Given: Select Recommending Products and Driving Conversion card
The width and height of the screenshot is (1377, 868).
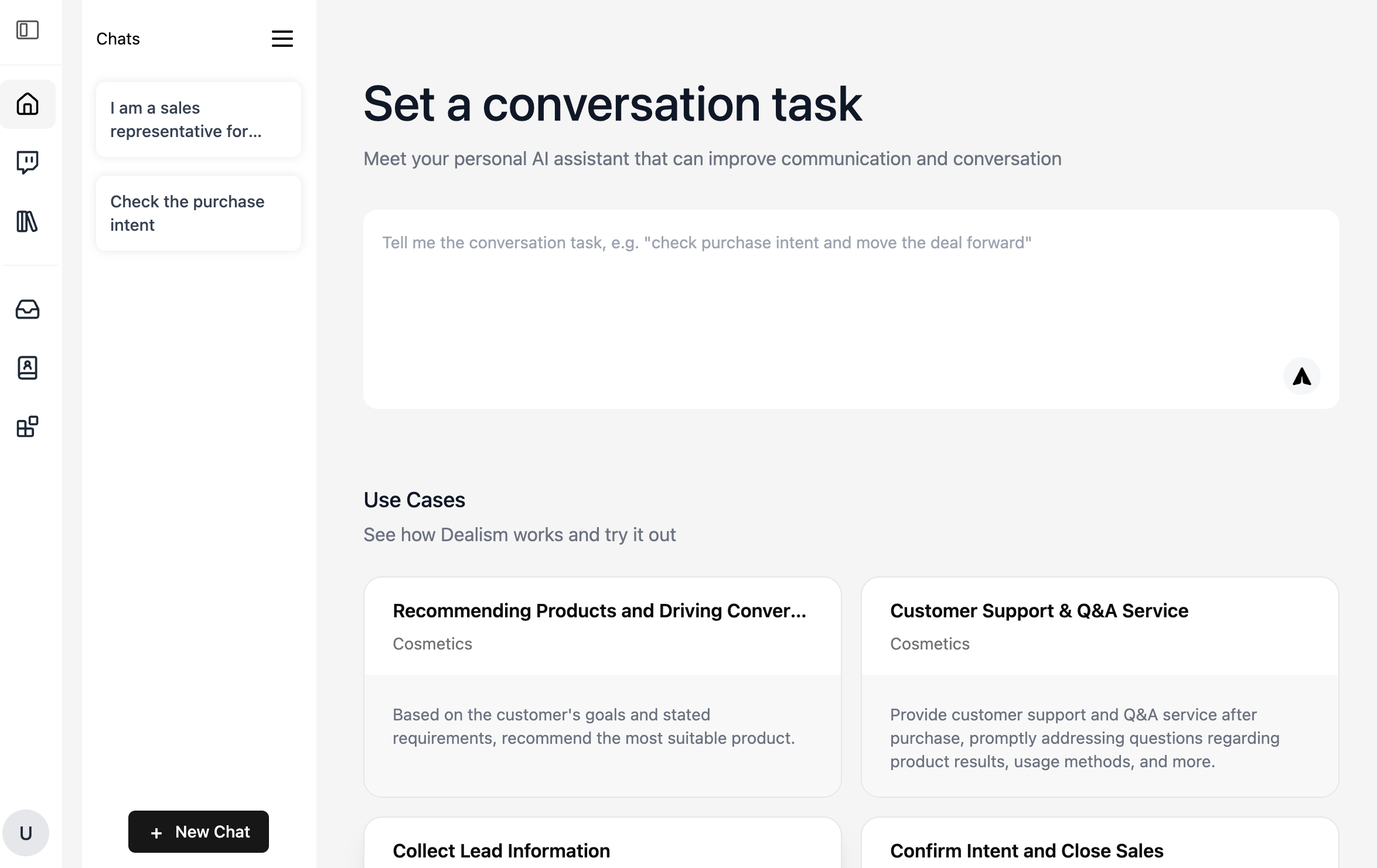Looking at the screenshot, I should [x=602, y=686].
